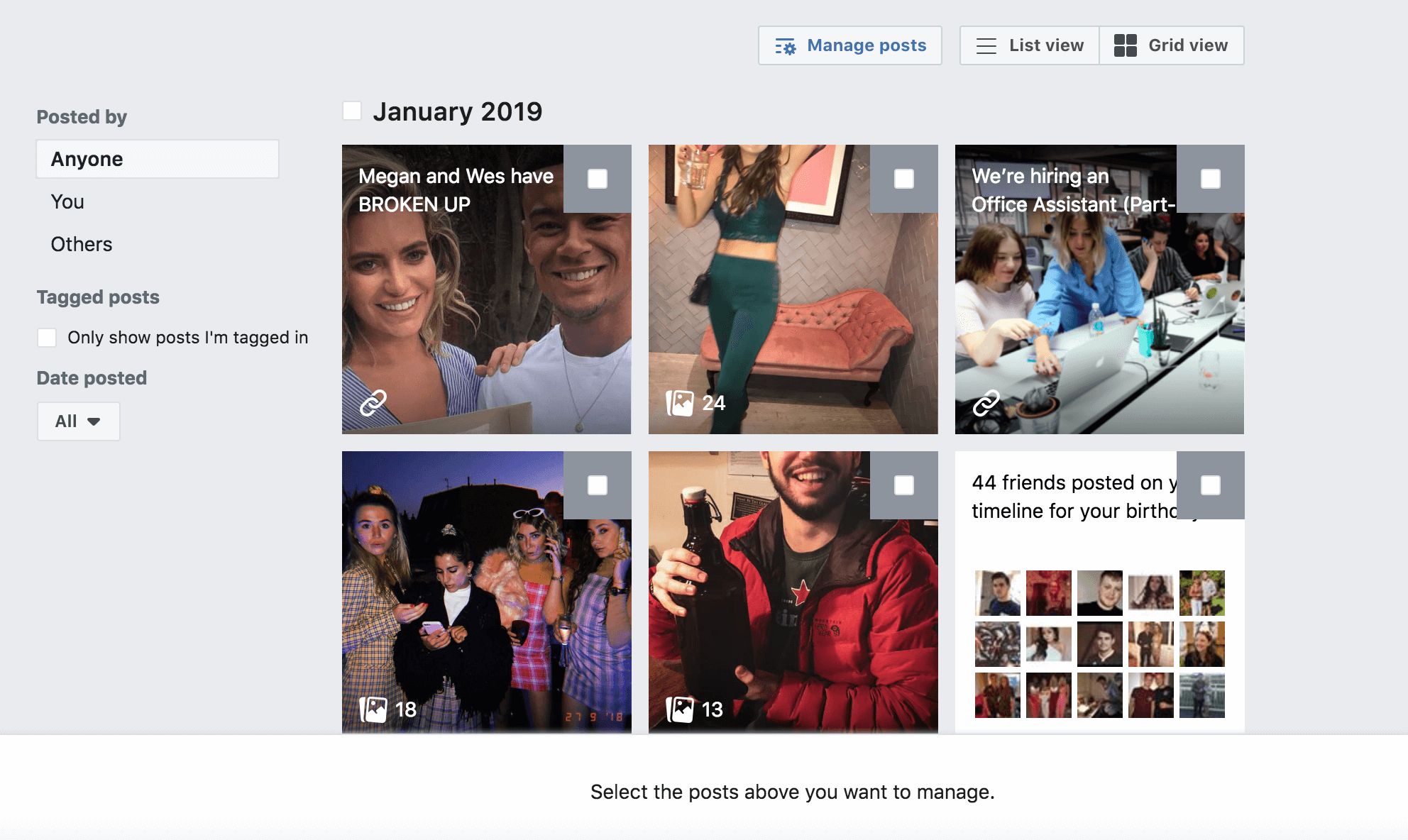1408x840 pixels.
Task: Check the Megan and Wes post checkbox
Action: (x=598, y=179)
